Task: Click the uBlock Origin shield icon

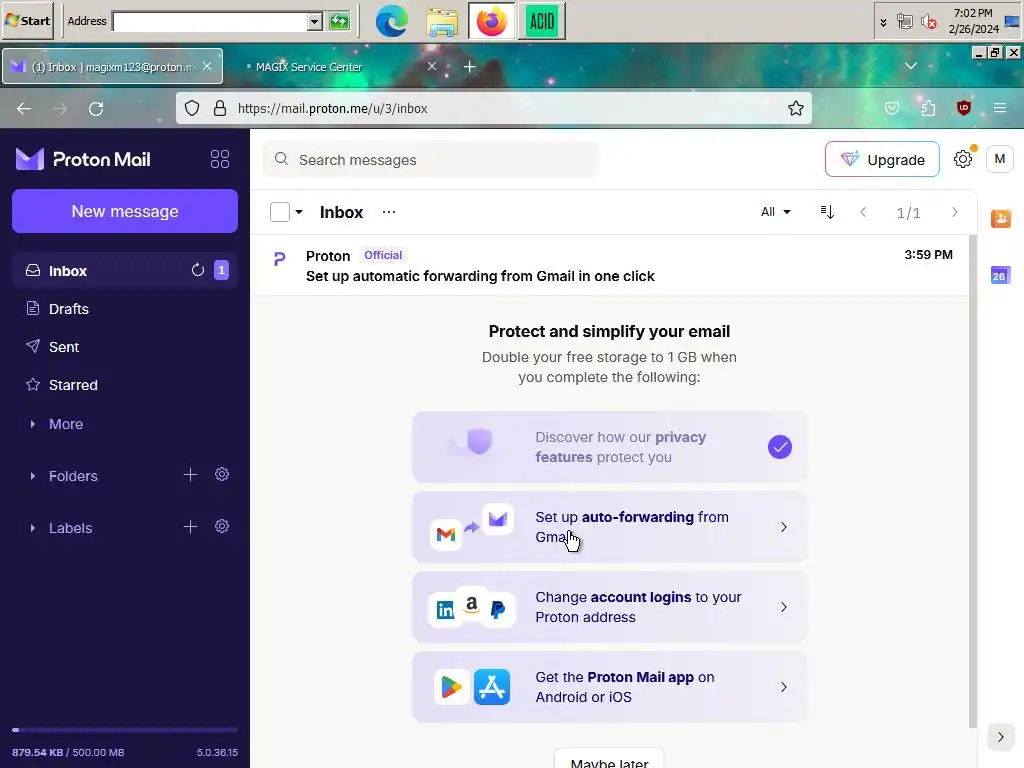Action: (x=964, y=108)
